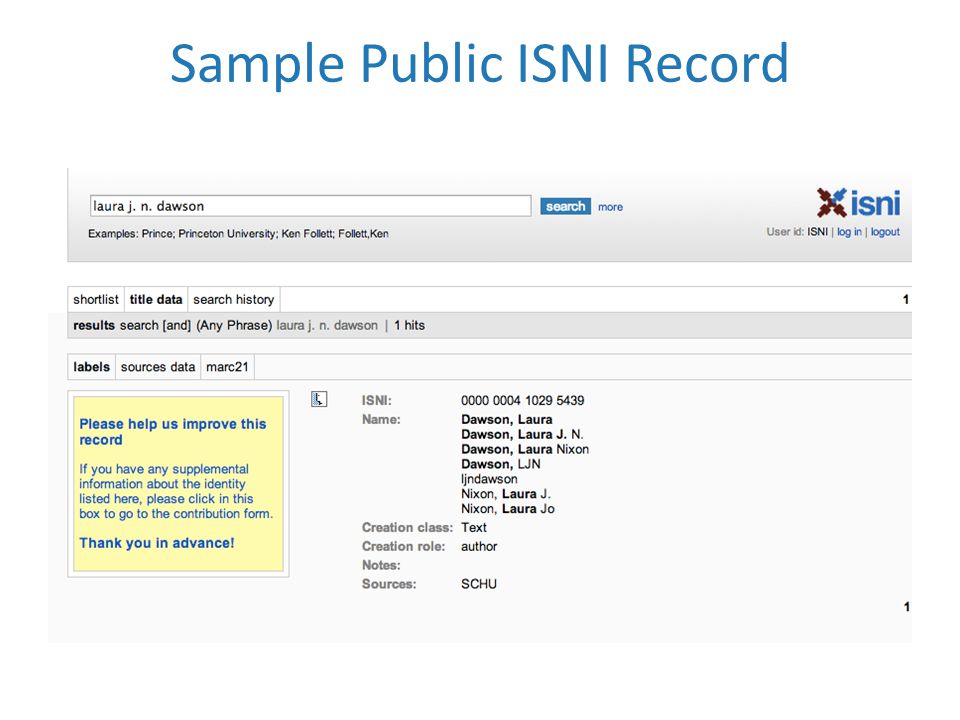Click the blue search button
The image size is (960, 720).
(565, 206)
